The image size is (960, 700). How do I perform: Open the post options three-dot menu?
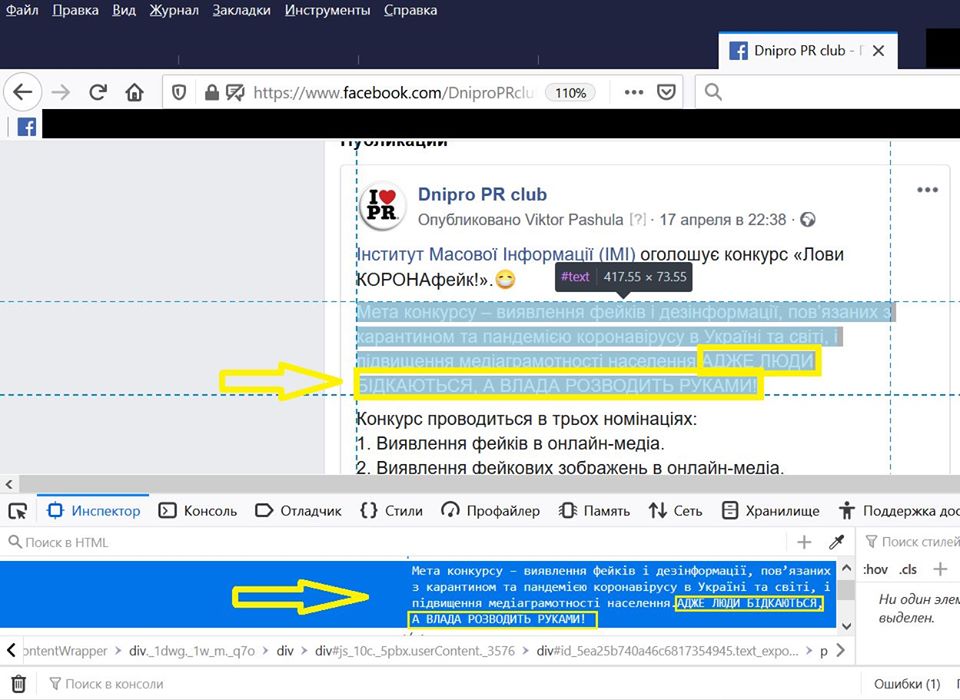pyautogui.click(x=928, y=190)
